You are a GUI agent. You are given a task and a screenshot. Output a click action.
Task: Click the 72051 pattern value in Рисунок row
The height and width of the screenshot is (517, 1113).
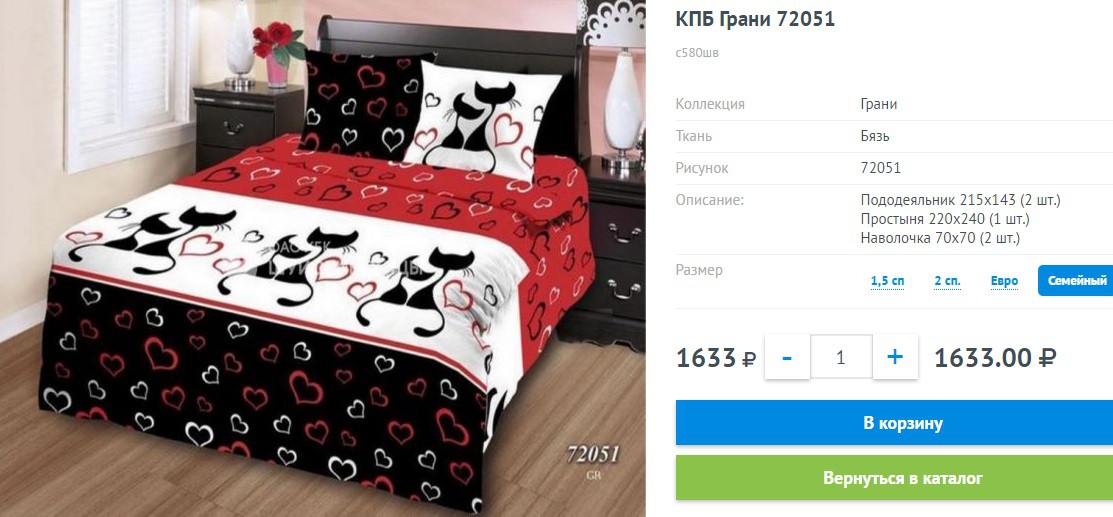pyautogui.click(x=880, y=168)
